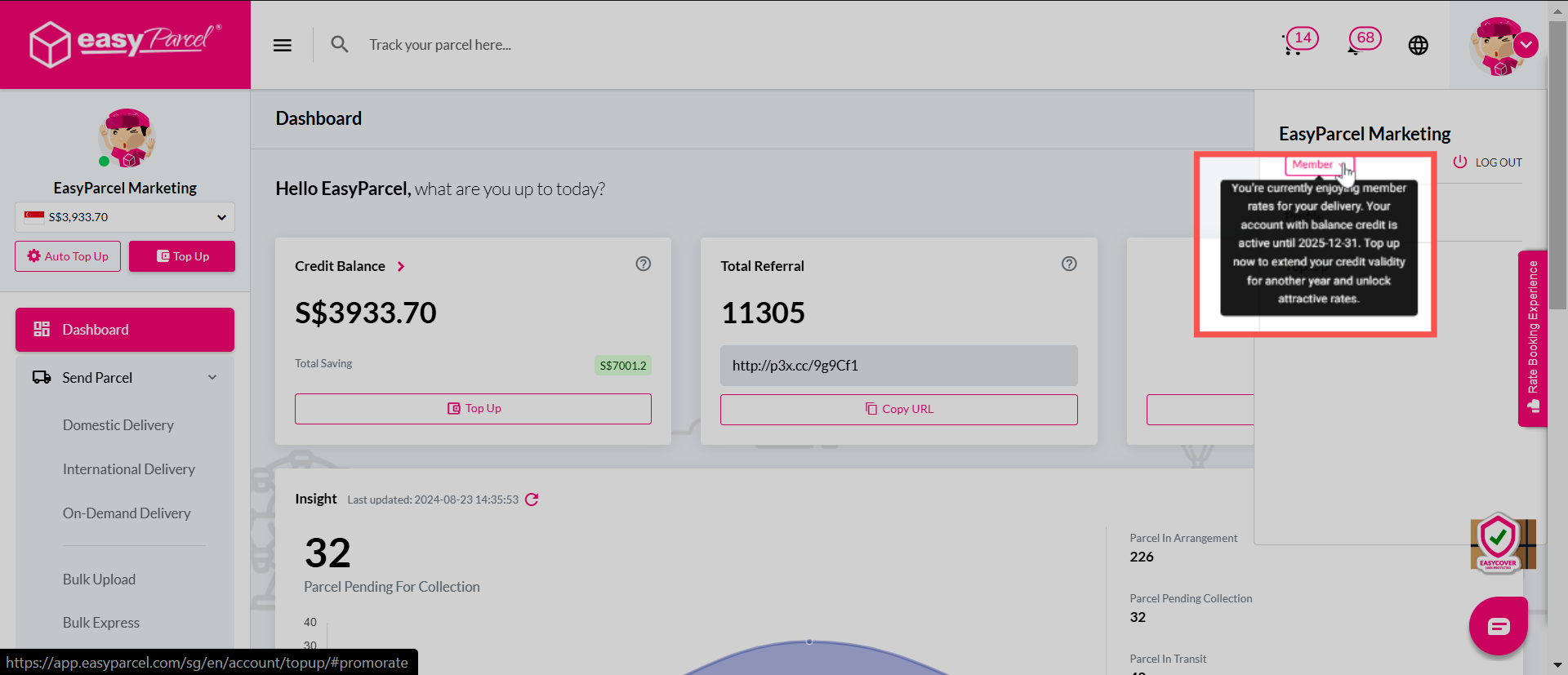Click the referral URL field
Viewport: 1568px width, 675px height.
(898, 366)
